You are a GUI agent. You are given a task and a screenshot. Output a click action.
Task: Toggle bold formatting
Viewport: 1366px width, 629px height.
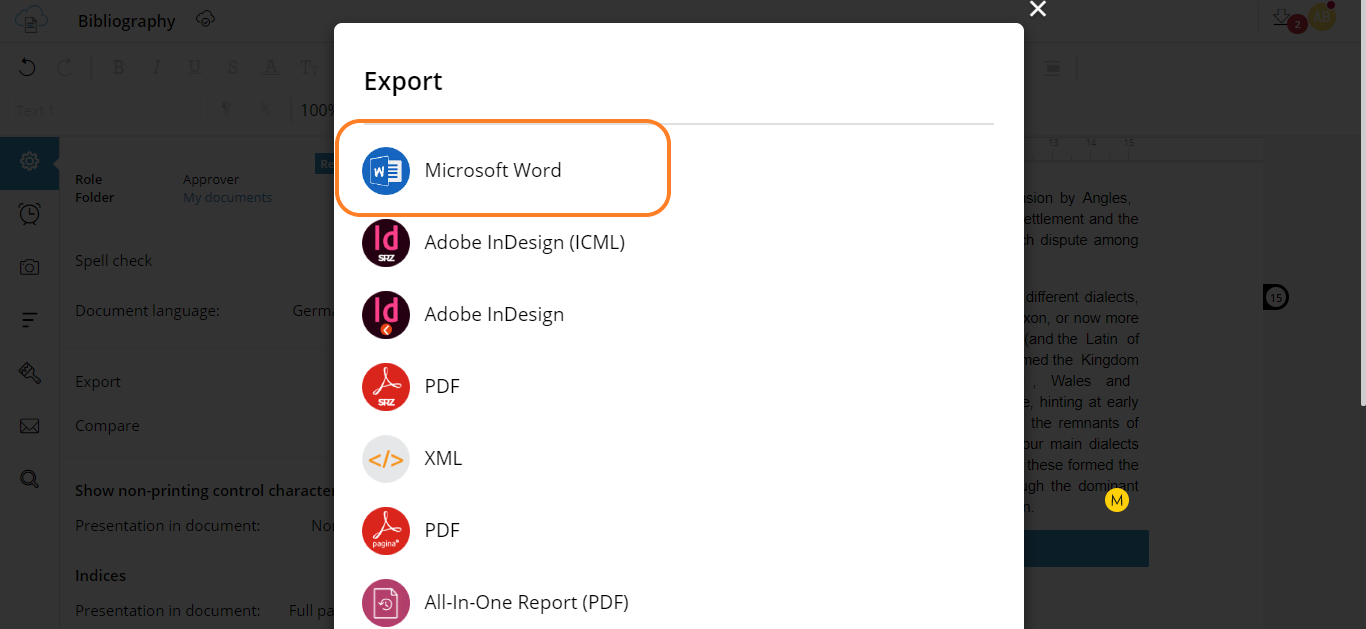point(119,68)
